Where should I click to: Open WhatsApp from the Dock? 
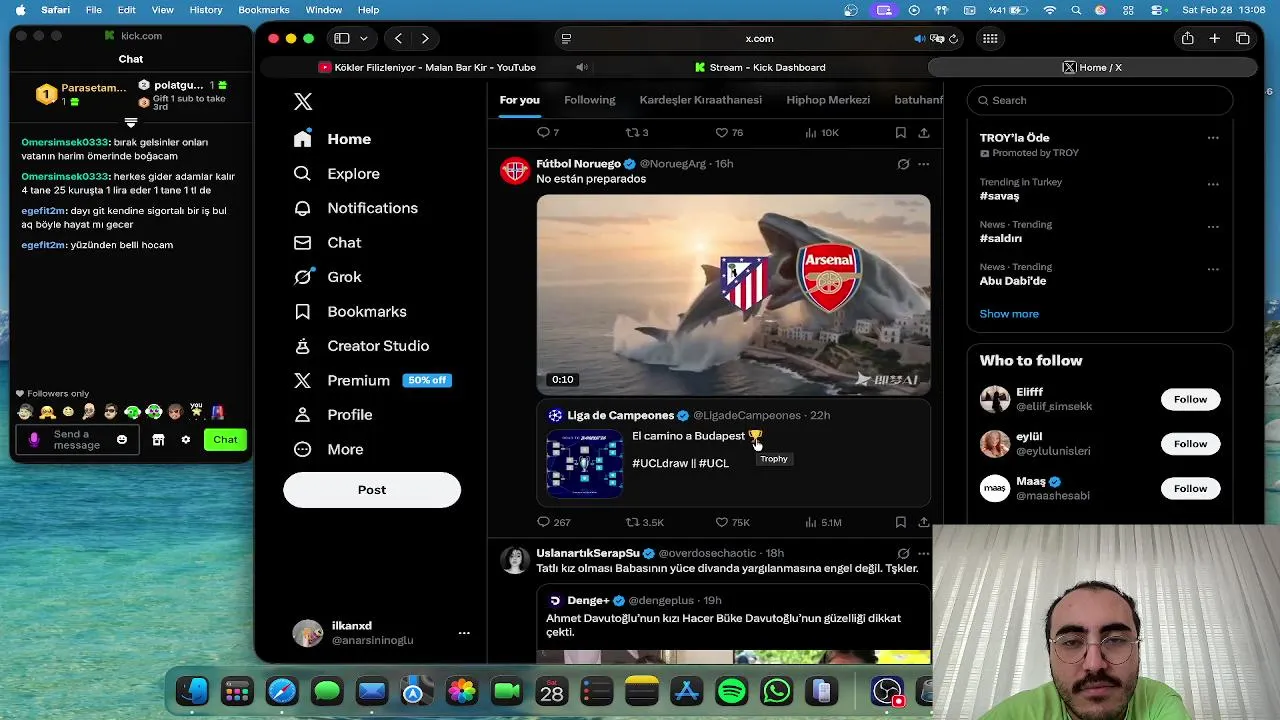[x=777, y=691]
